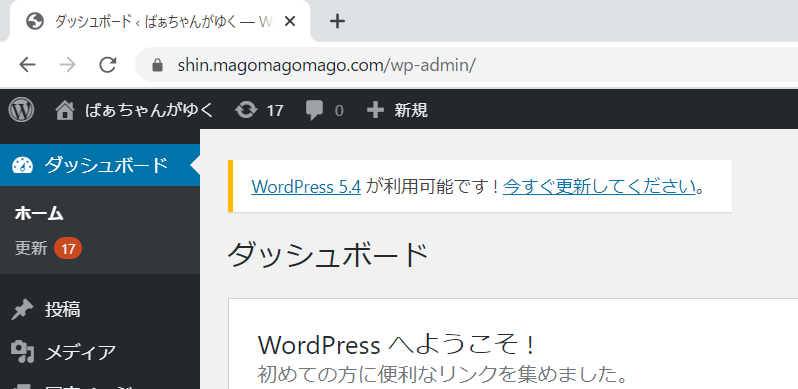
Task: Click ばぁちゃんがゆく site name in admin bar
Action: click(x=150, y=110)
